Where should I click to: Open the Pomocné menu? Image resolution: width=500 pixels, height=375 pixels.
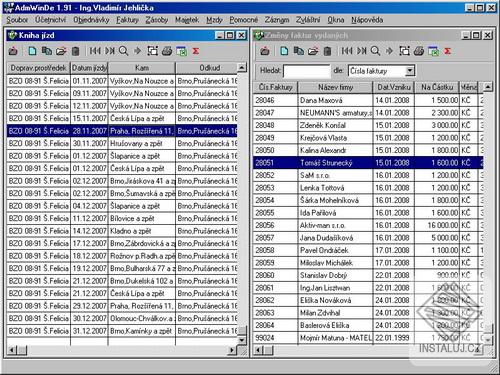click(x=244, y=20)
